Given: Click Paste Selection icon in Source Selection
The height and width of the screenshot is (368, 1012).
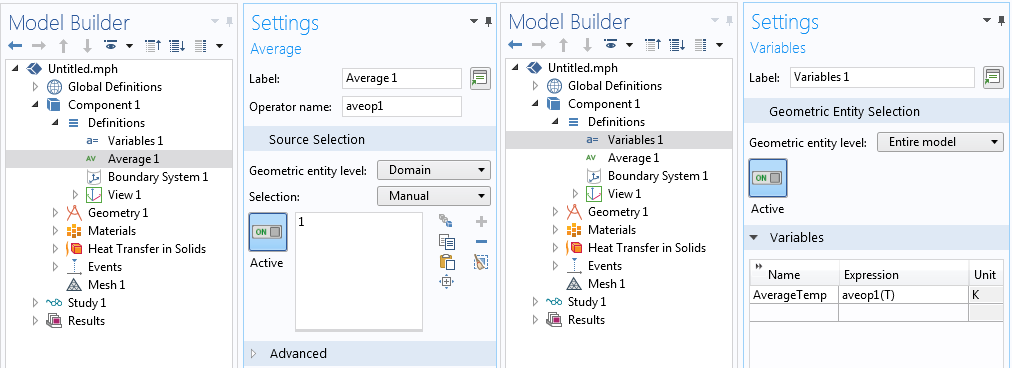Looking at the screenshot, I should point(447,262).
